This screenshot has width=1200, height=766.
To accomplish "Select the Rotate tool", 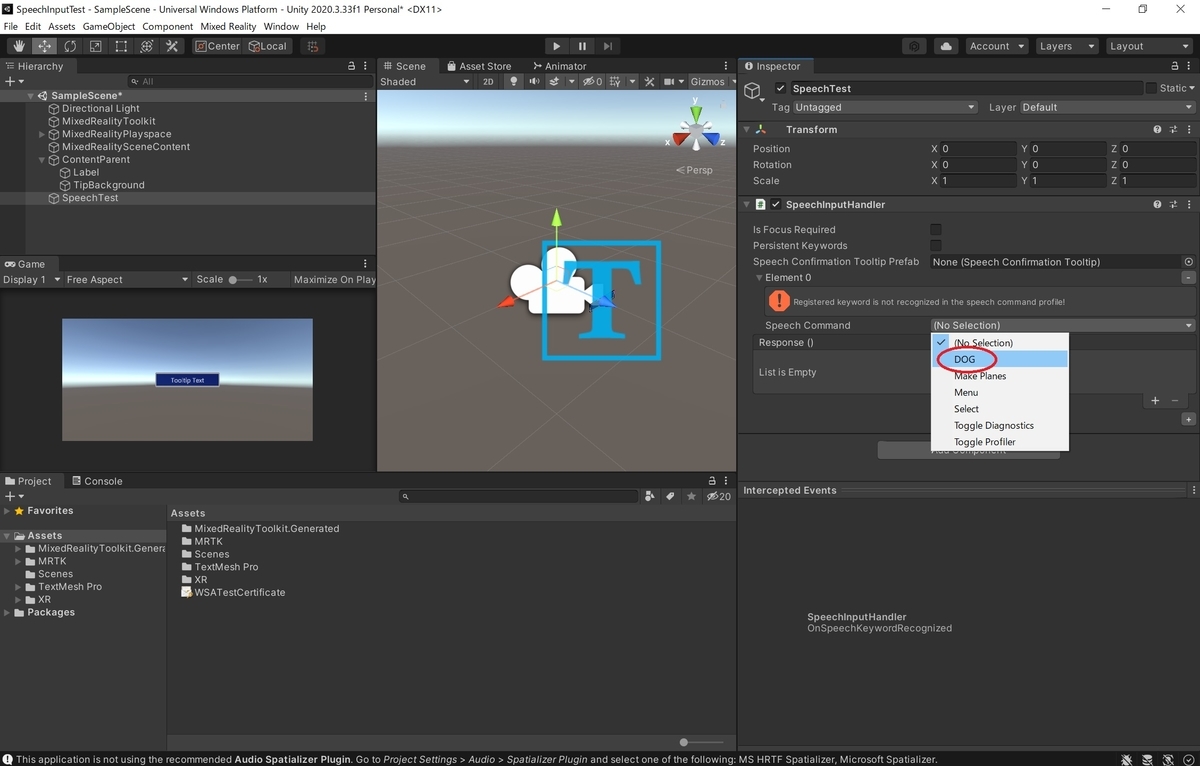I will coord(70,46).
